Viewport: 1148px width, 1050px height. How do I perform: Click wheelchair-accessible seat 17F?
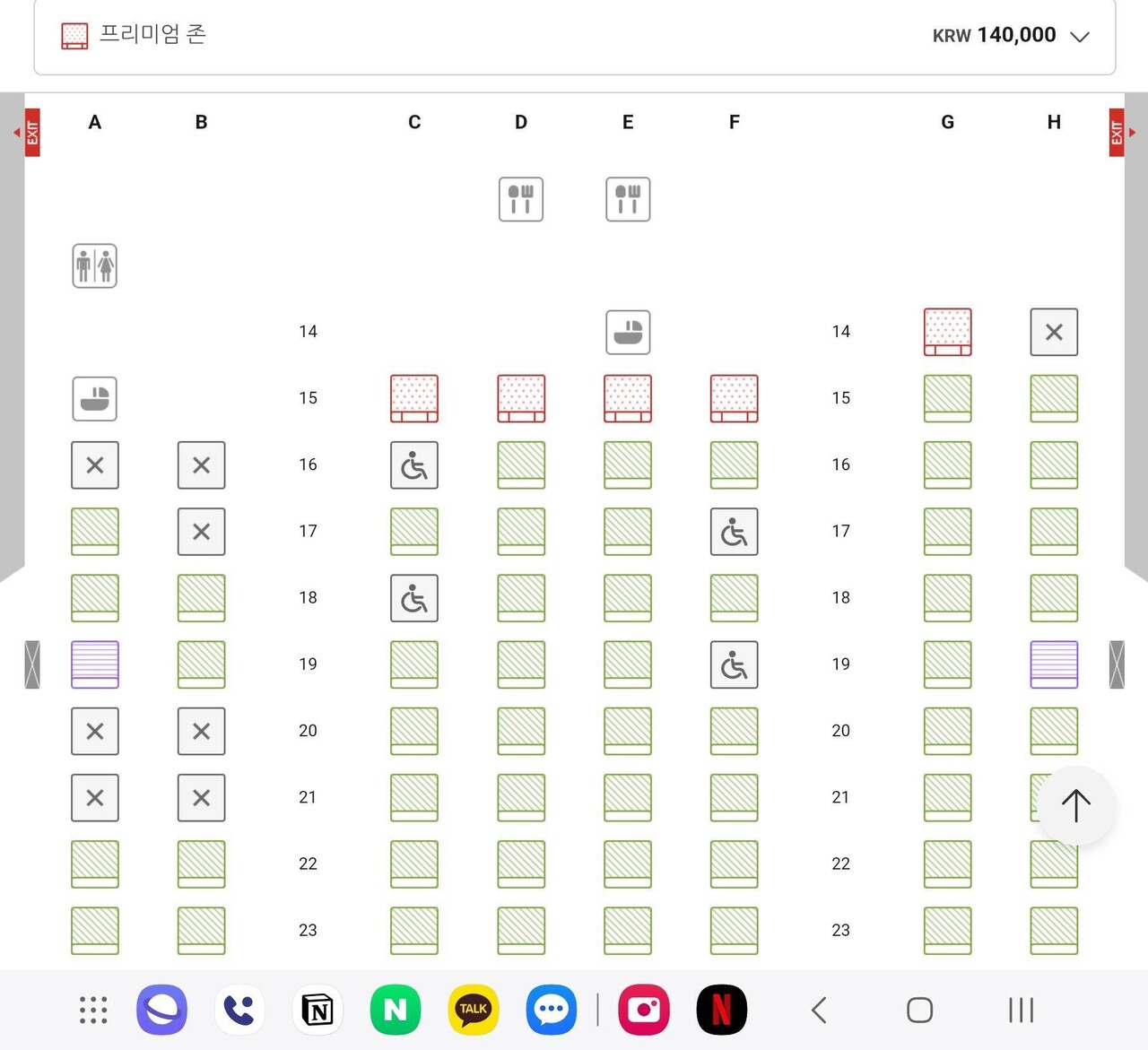734,532
